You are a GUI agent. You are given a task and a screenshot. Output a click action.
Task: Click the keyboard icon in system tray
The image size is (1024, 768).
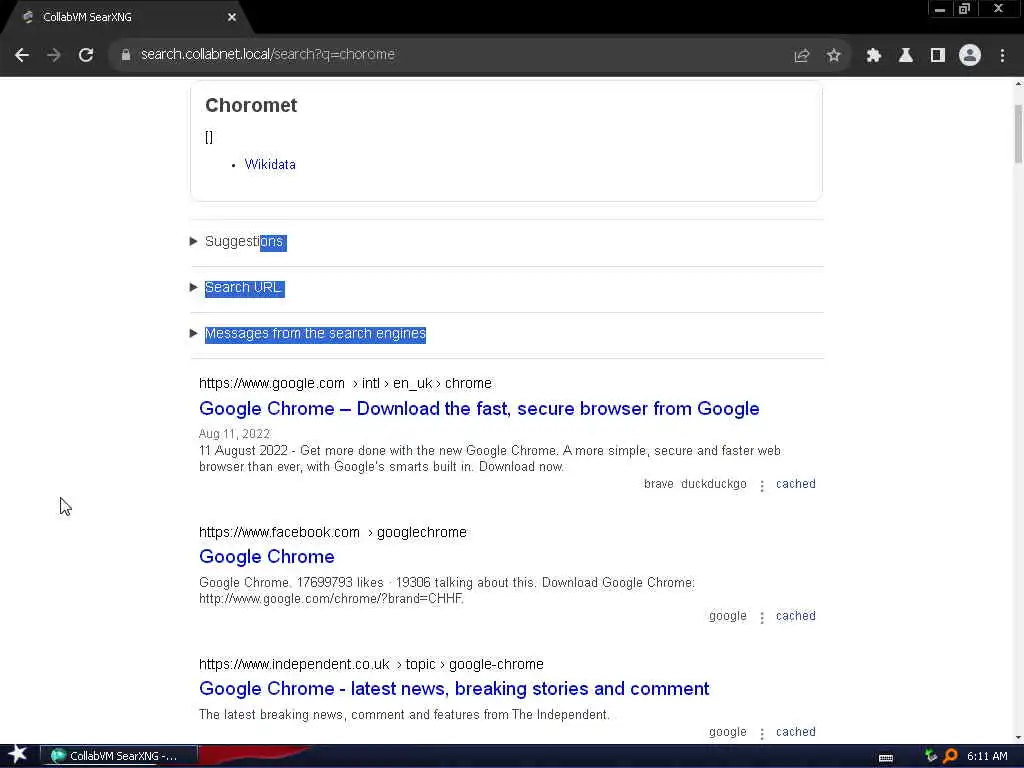pyautogui.click(x=886, y=757)
